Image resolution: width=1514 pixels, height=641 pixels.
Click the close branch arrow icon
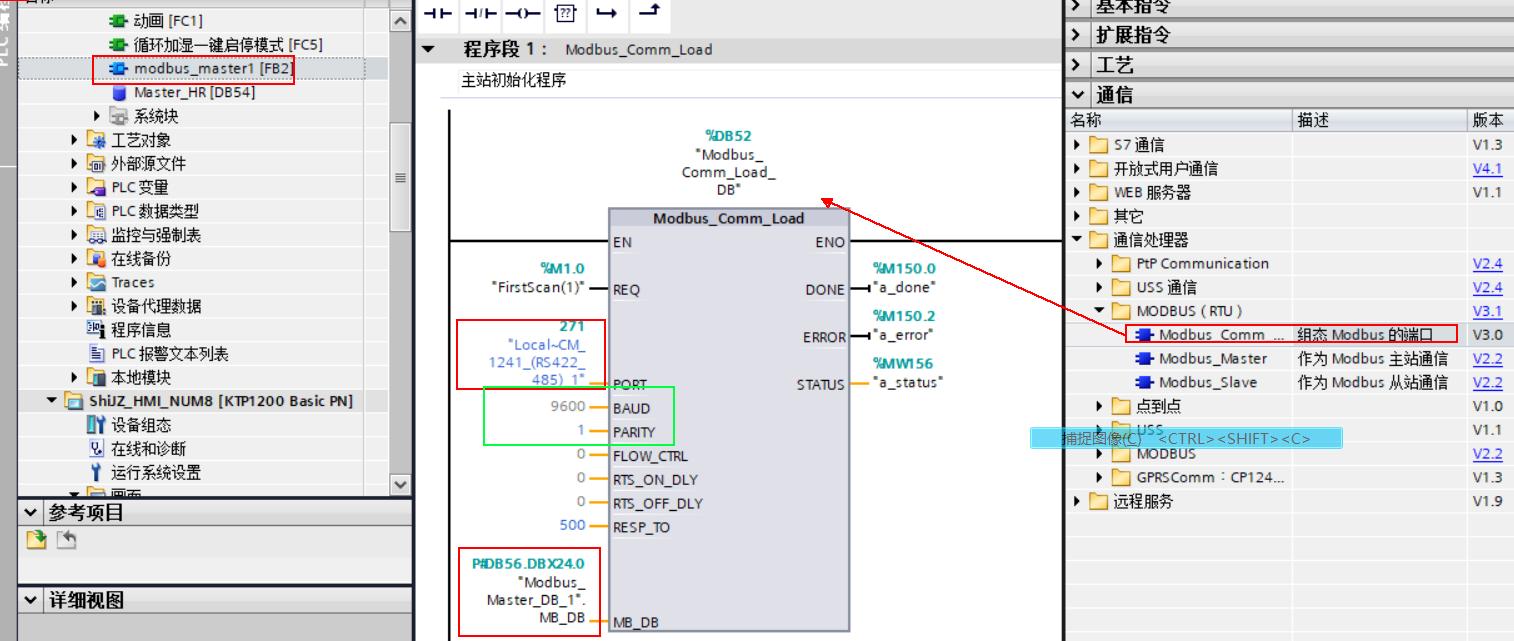650,13
